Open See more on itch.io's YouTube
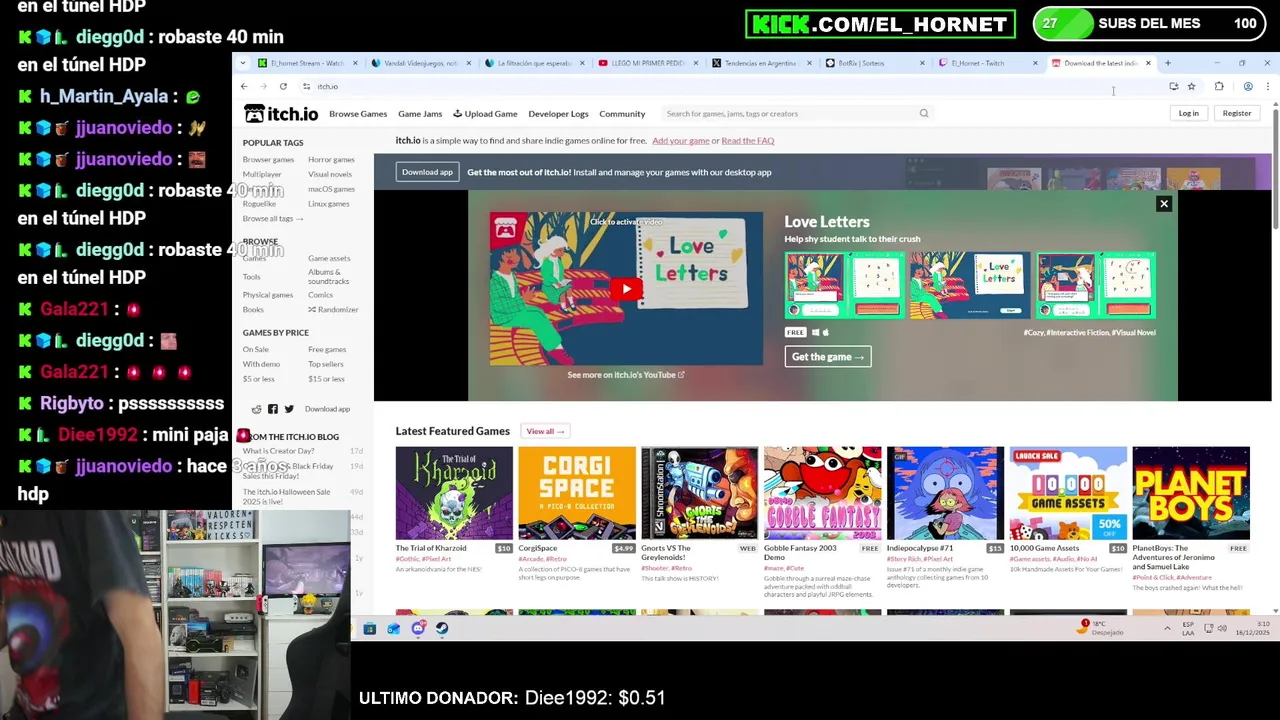The image size is (1280, 720). pos(626,375)
